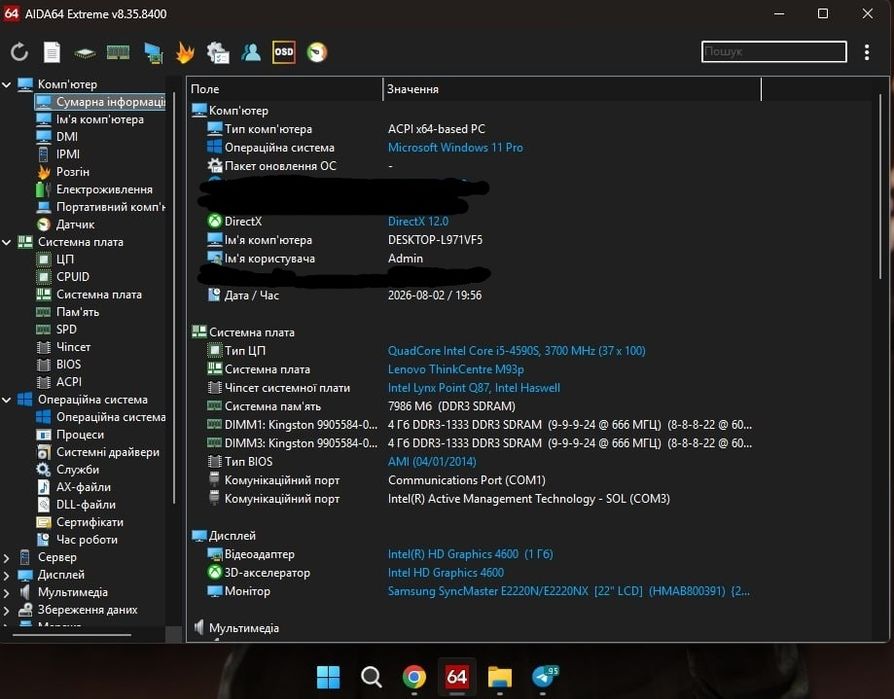894x699 pixels.
Task: Open the Сертифікати tree item
Action: click(x=80, y=522)
